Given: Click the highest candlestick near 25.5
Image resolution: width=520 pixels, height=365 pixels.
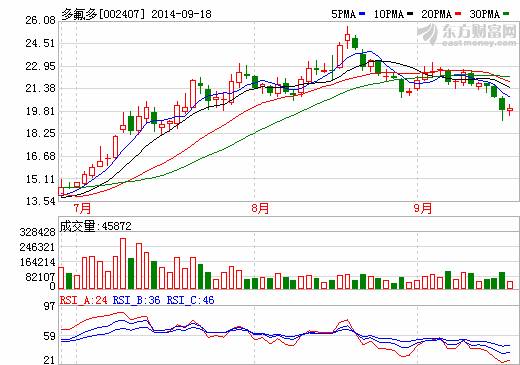Looking at the screenshot, I should [x=347, y=37].
